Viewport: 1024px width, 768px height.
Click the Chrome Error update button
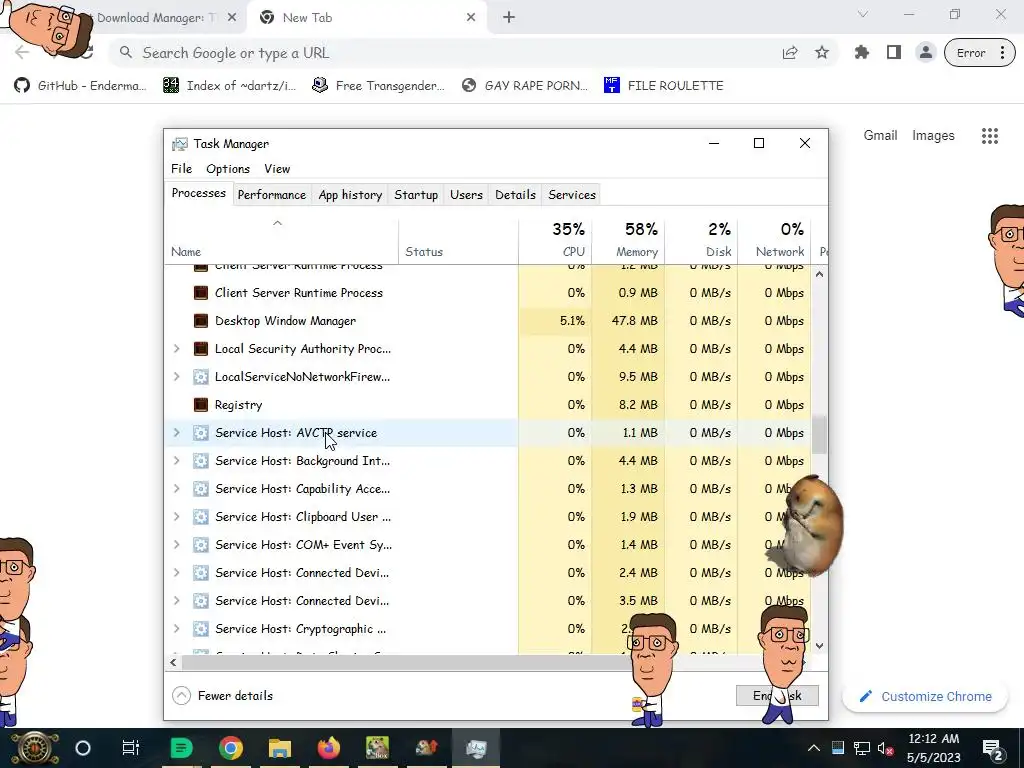[x=980, y=53]
